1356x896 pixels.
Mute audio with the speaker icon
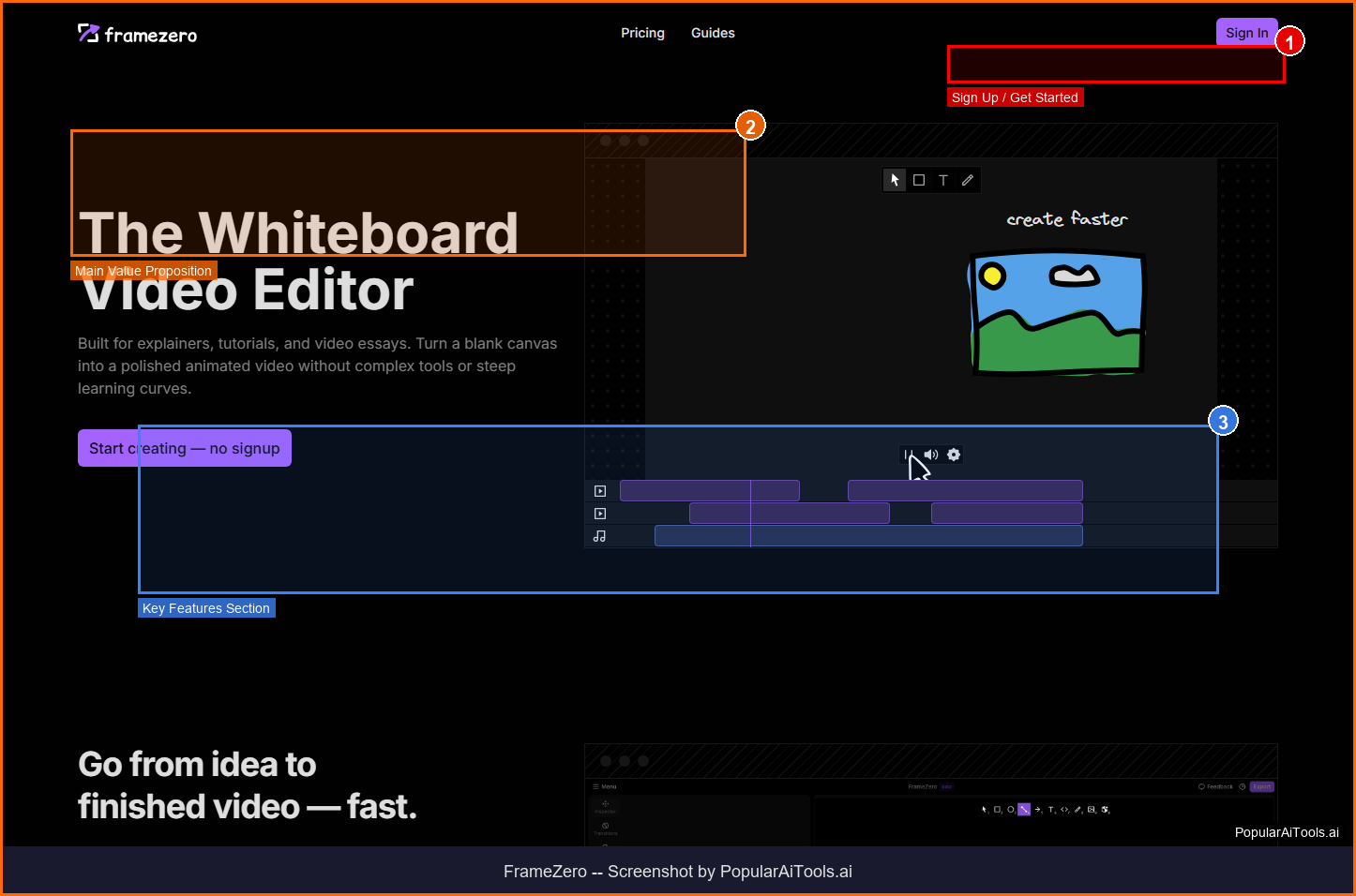tap(930, 455)
